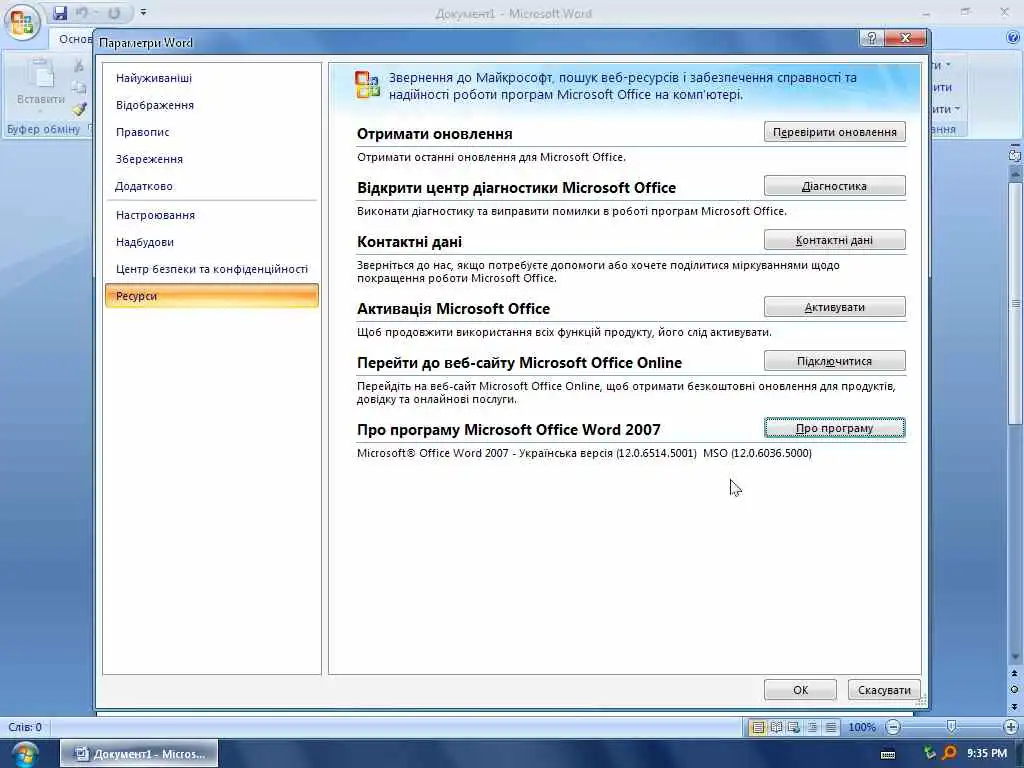Click the orange magnifier tray icon
This screenshot has height=768, width=1024.
(x=950, y=754)
